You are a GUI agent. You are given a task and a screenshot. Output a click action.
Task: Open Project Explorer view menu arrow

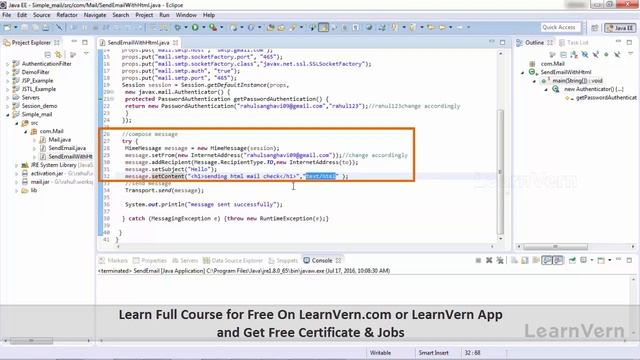tap(86, 54)
